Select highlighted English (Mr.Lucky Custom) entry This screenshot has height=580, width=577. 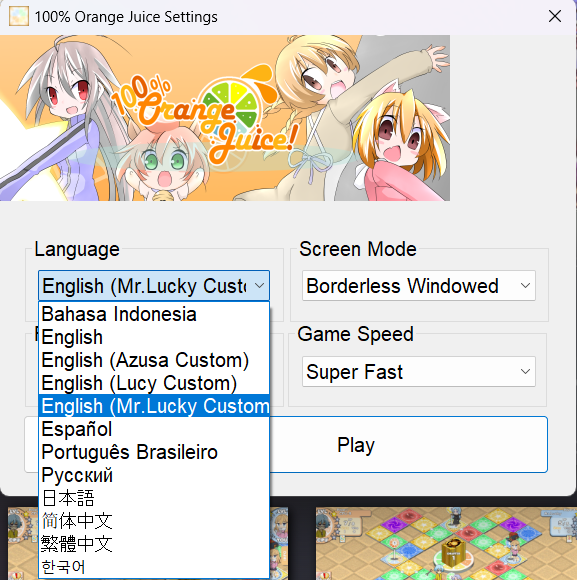point(154,406)
